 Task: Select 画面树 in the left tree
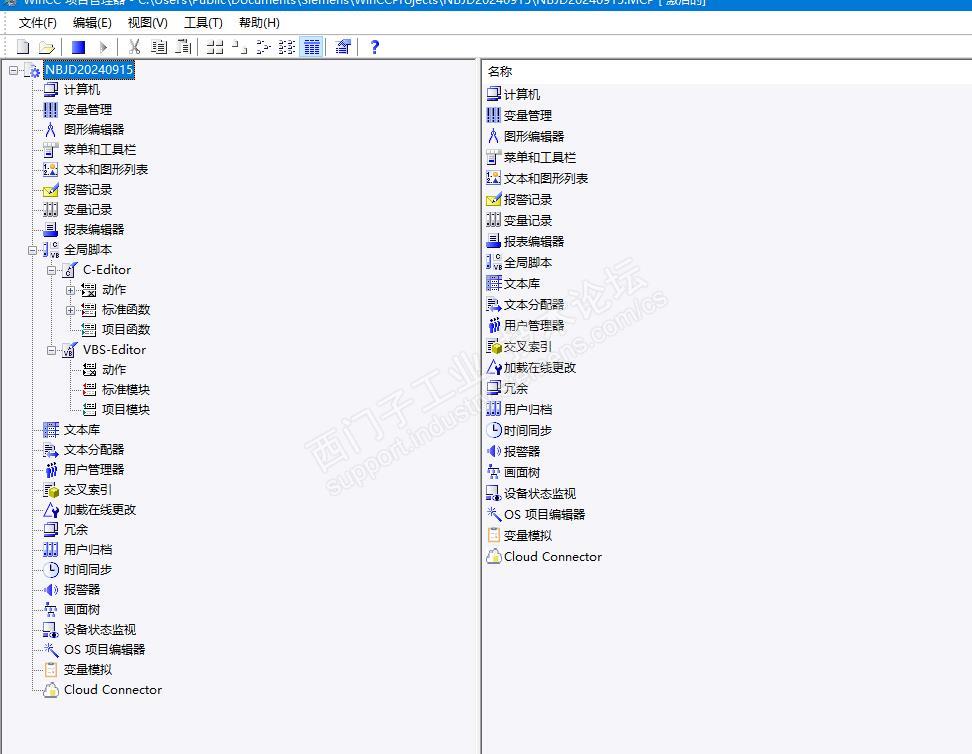tap(82, 610)
